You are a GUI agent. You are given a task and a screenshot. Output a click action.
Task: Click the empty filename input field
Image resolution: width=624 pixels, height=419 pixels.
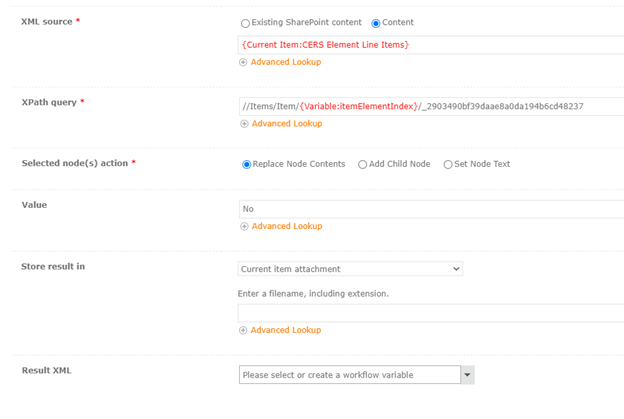(x=431, y=313)
